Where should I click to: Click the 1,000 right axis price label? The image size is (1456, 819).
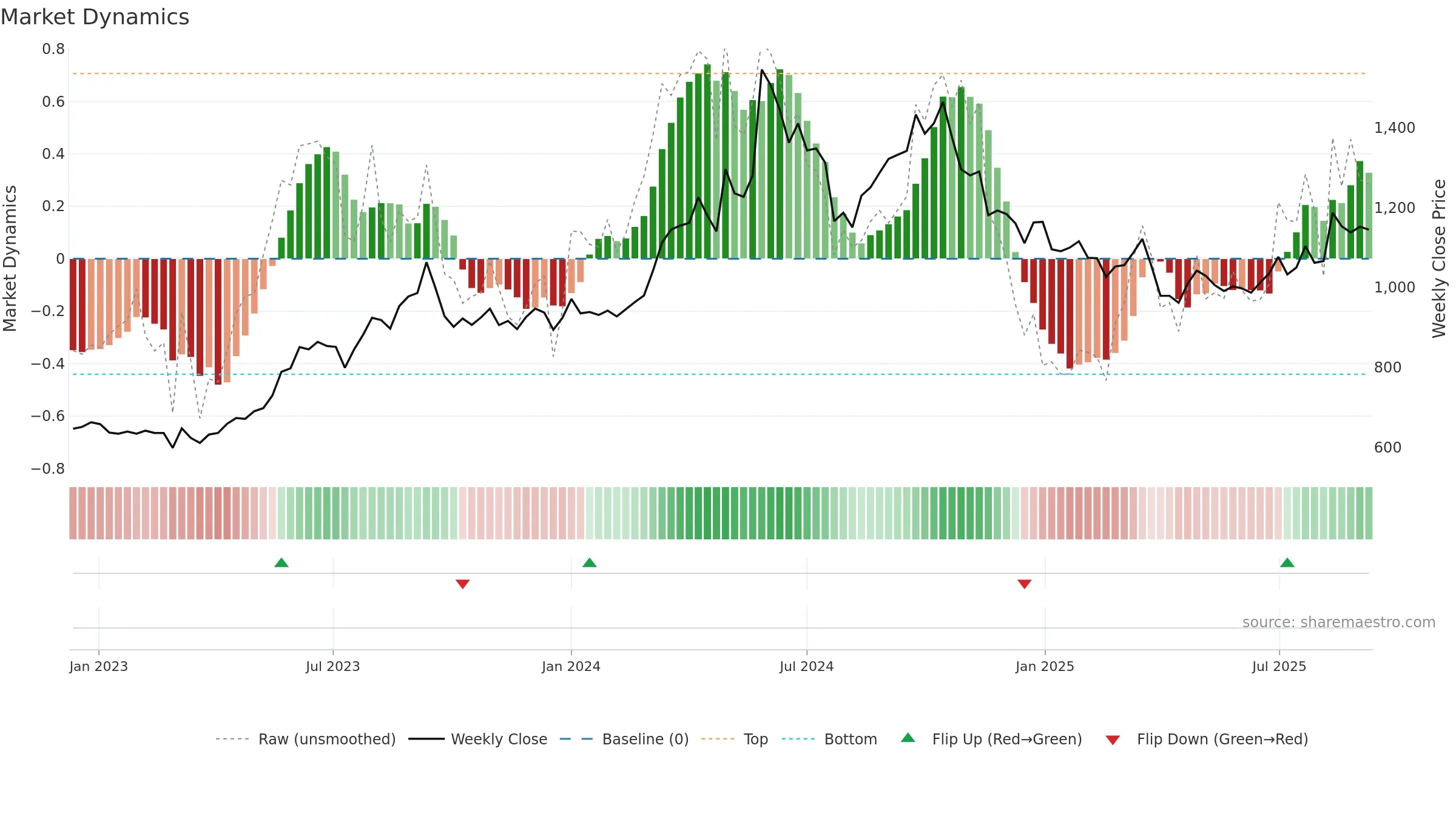point(1395,288)
